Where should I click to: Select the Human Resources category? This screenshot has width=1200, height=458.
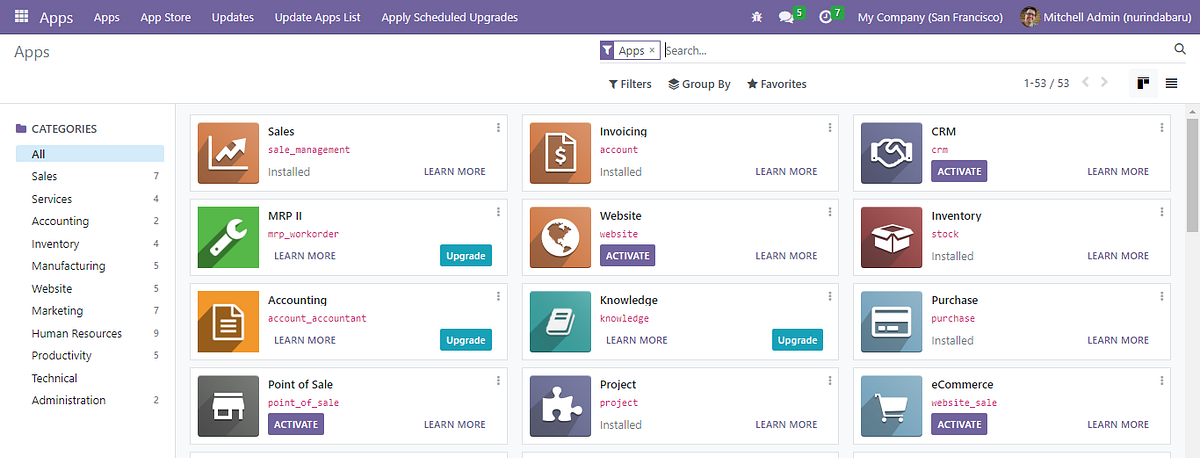click(x=90, y=333)
